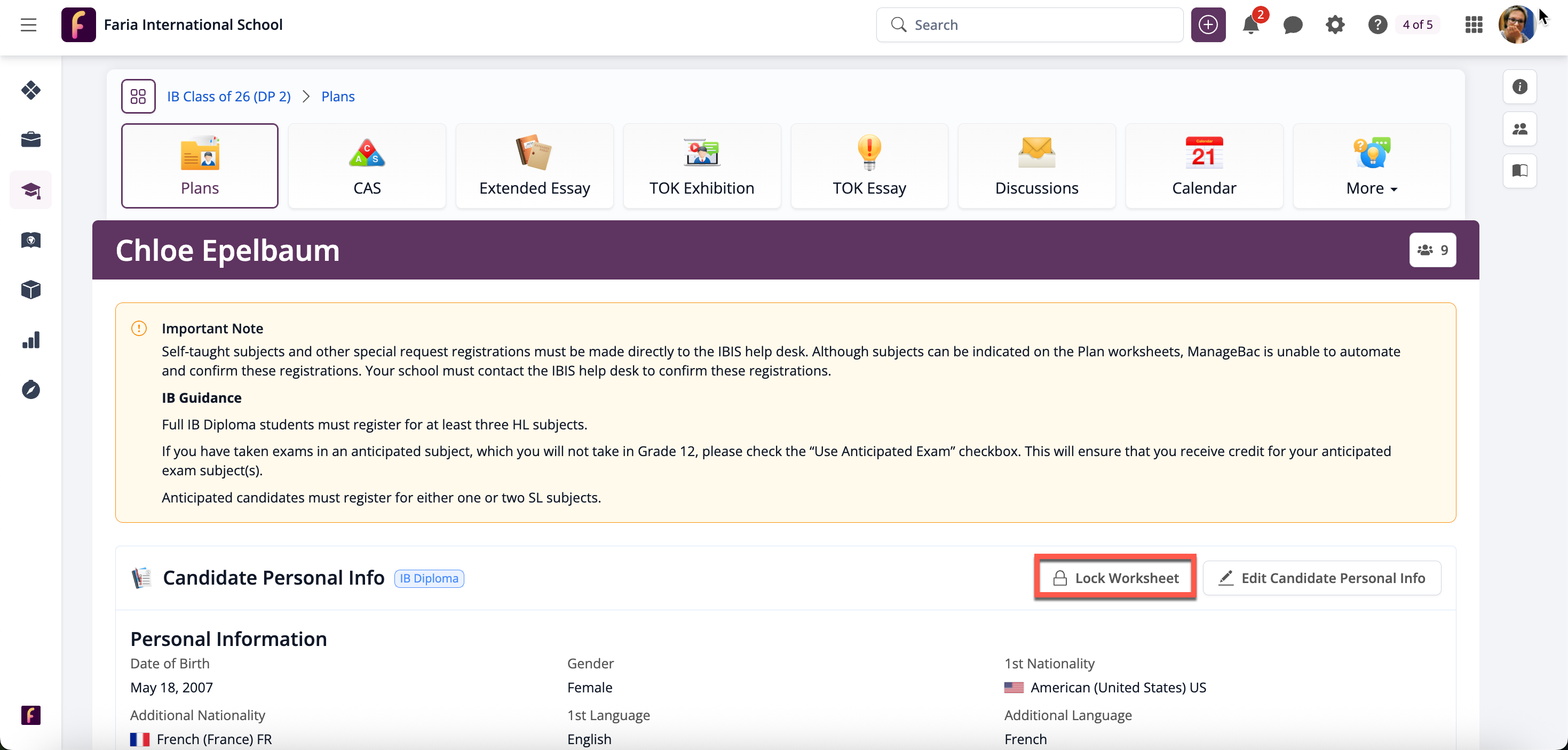Screen dimensions: 1568x750
Task: Open the briefcase sidebar icon
Action: click(30, 140)
